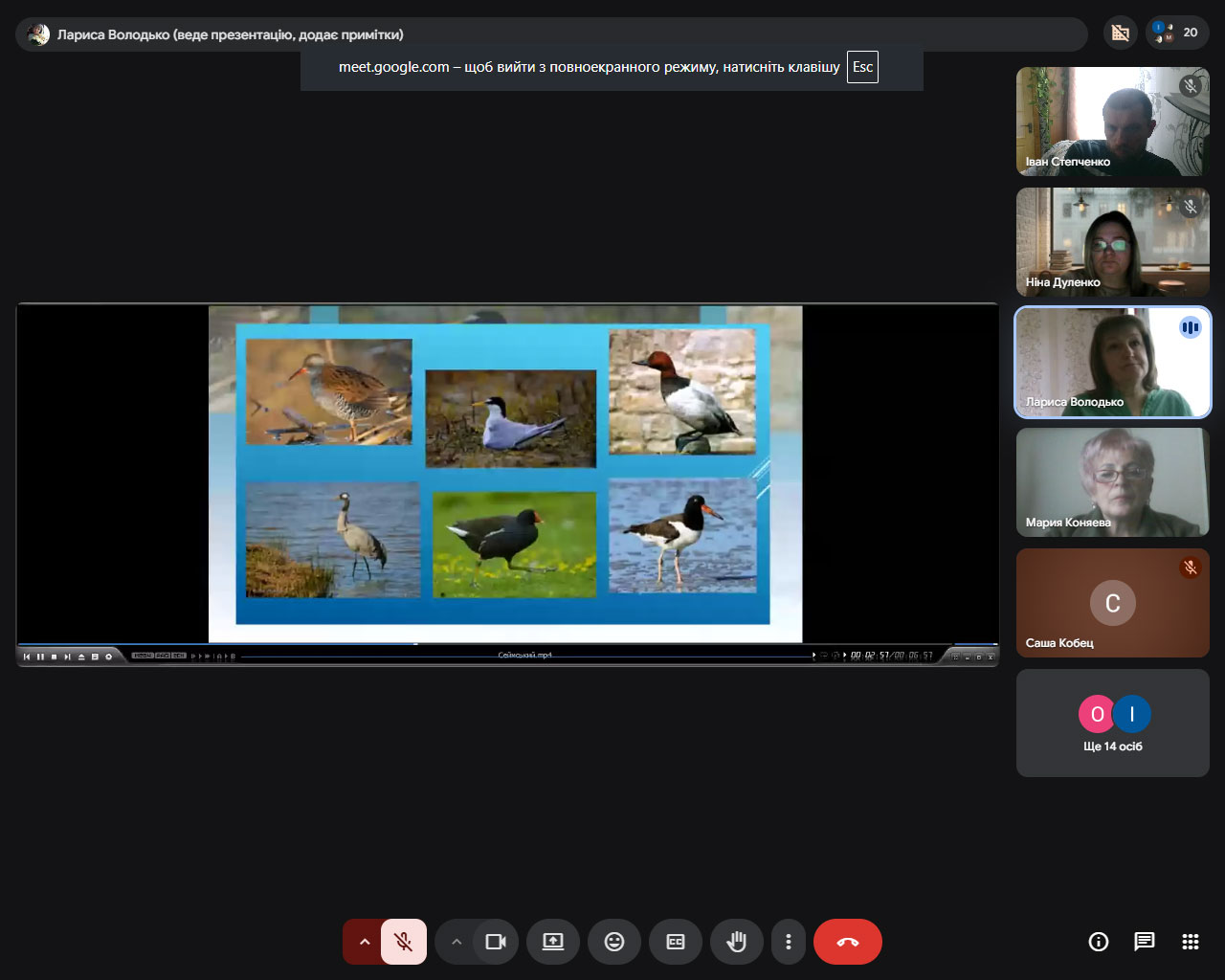Select Мария Коняева's video tile
Viewport: 1225px width, 980px height.
click(1112, 482)
